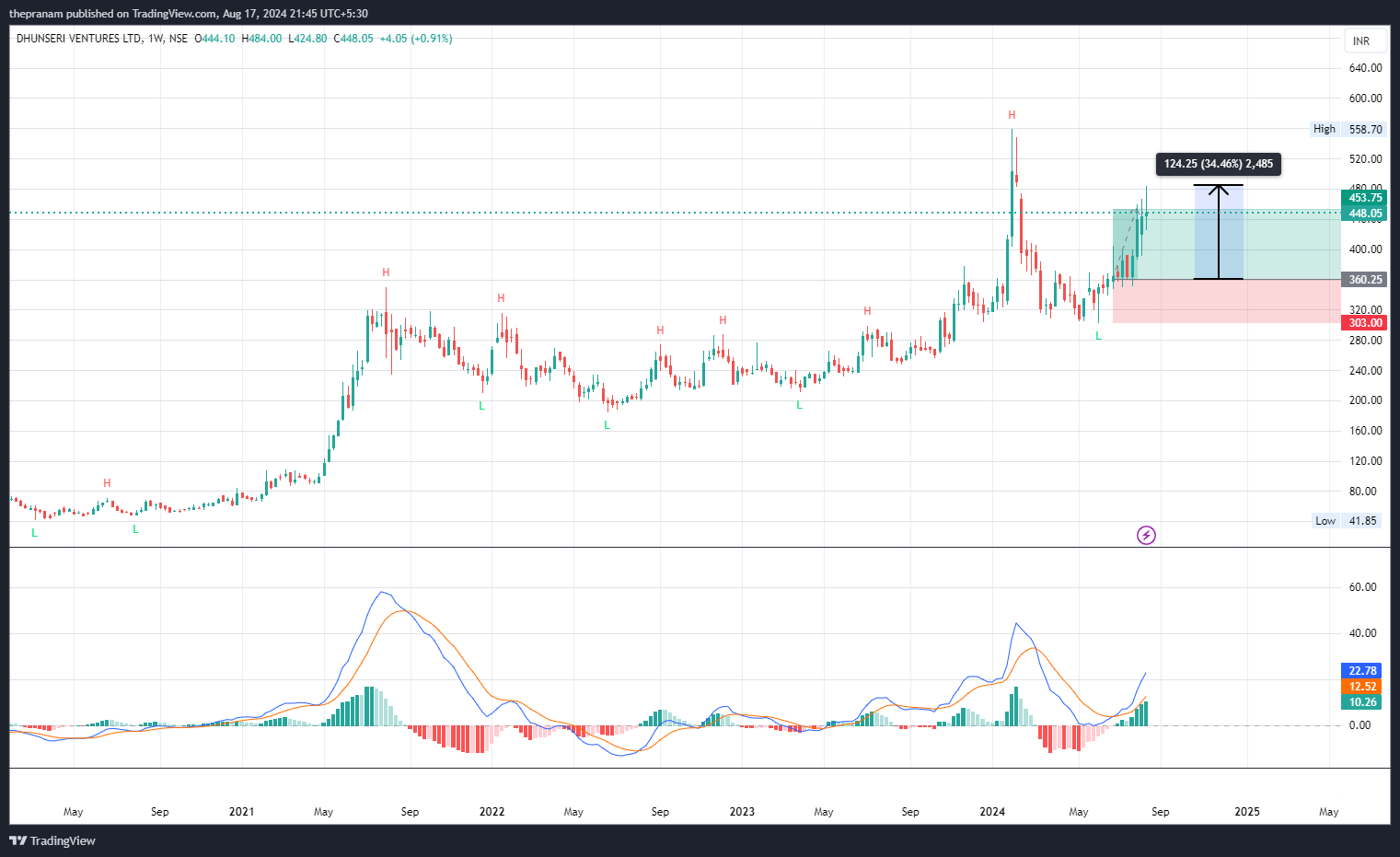Click the green 10.26 histogram value tag

click(x=1362, y=702)
